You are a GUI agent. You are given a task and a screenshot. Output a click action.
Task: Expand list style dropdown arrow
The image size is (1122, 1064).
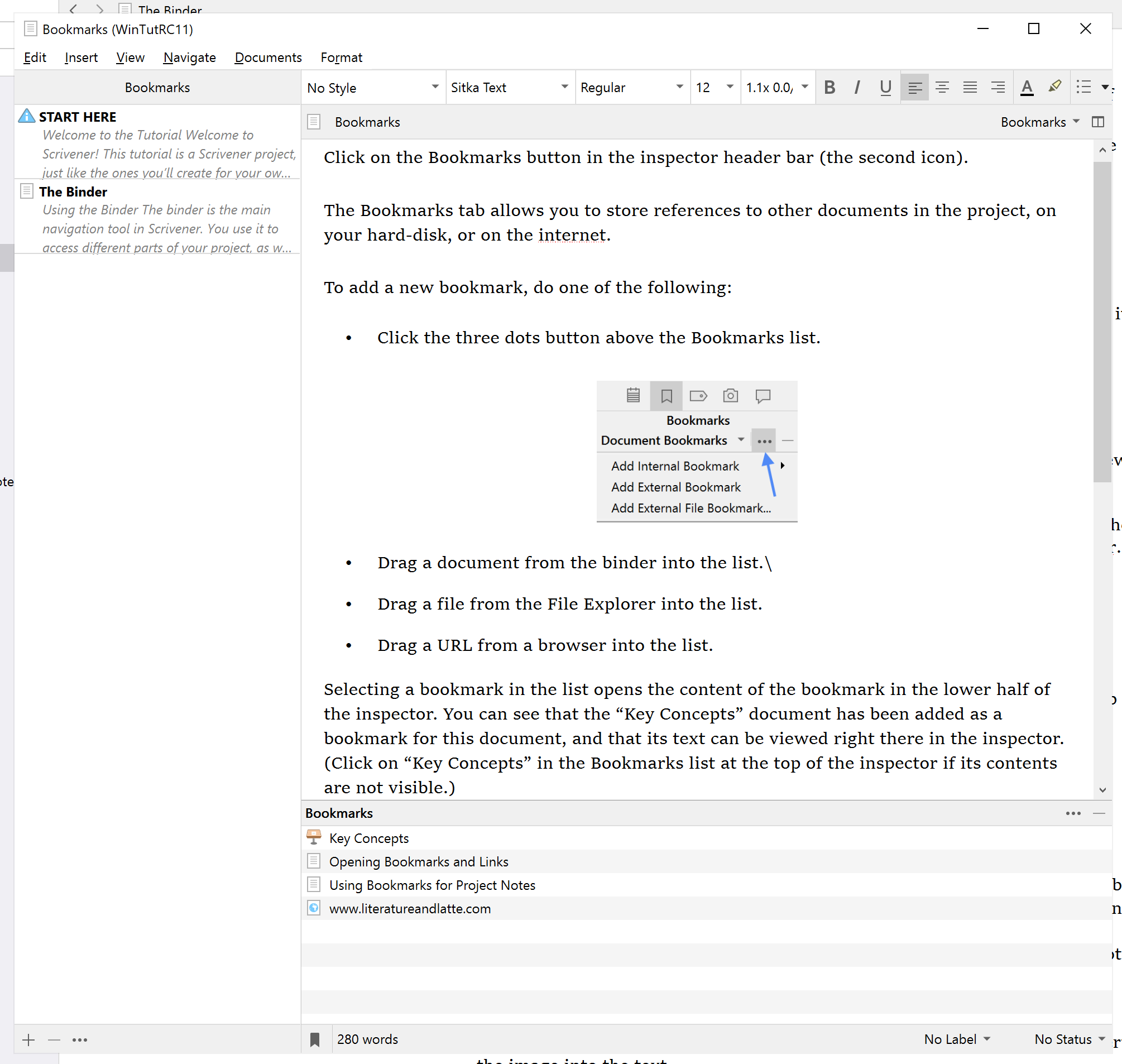[x=1105, y=87]
